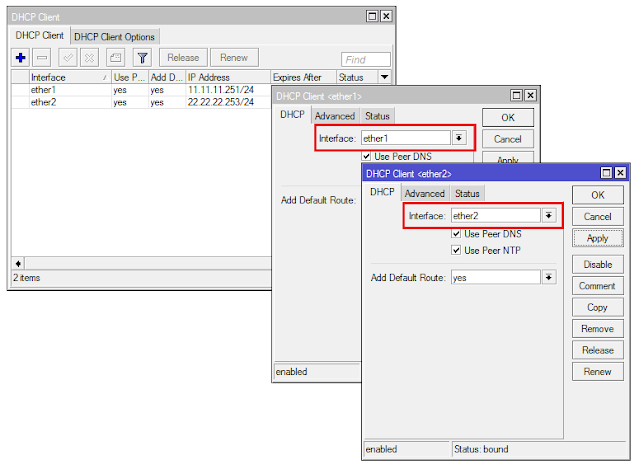Select the DHCP tab in the ether2 window

pyautogui.click(x=382, y=192)
